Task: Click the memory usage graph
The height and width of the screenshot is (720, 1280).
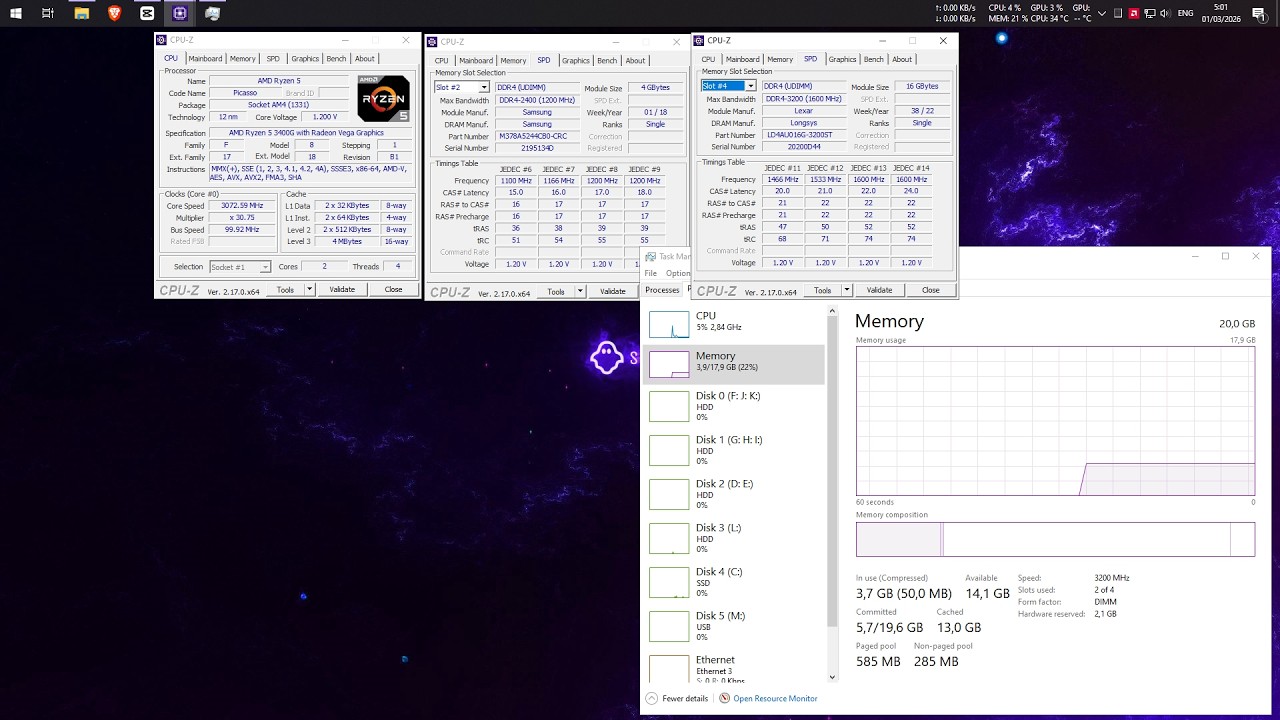Action: click(x=1055, y=421)
